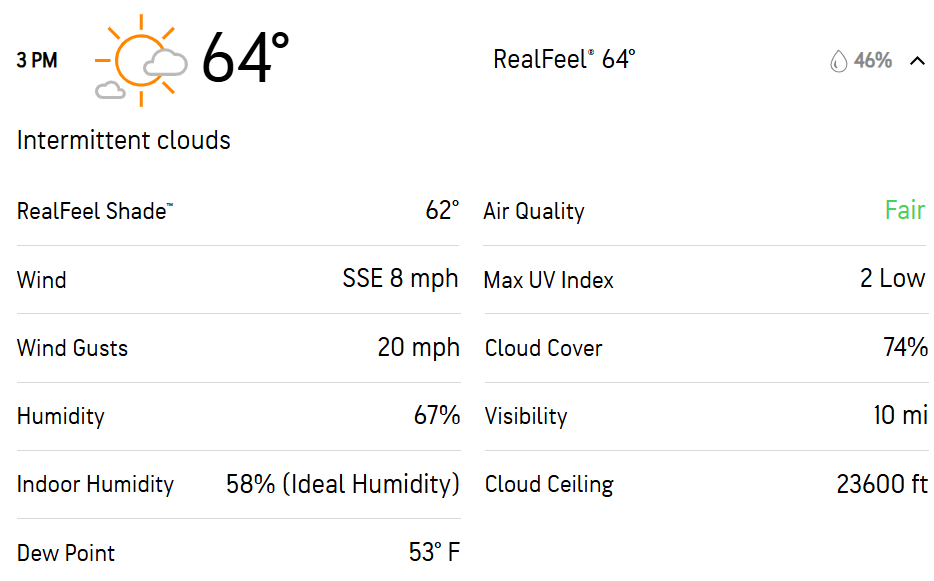Select the 46% precipitation probability

(x=873, y=60)
